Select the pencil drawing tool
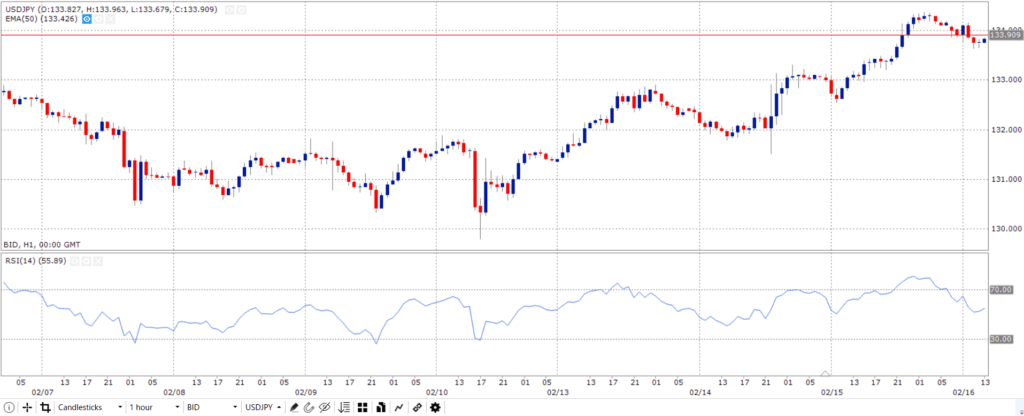This screenshot has height=416, width=1024. (295, 408)
